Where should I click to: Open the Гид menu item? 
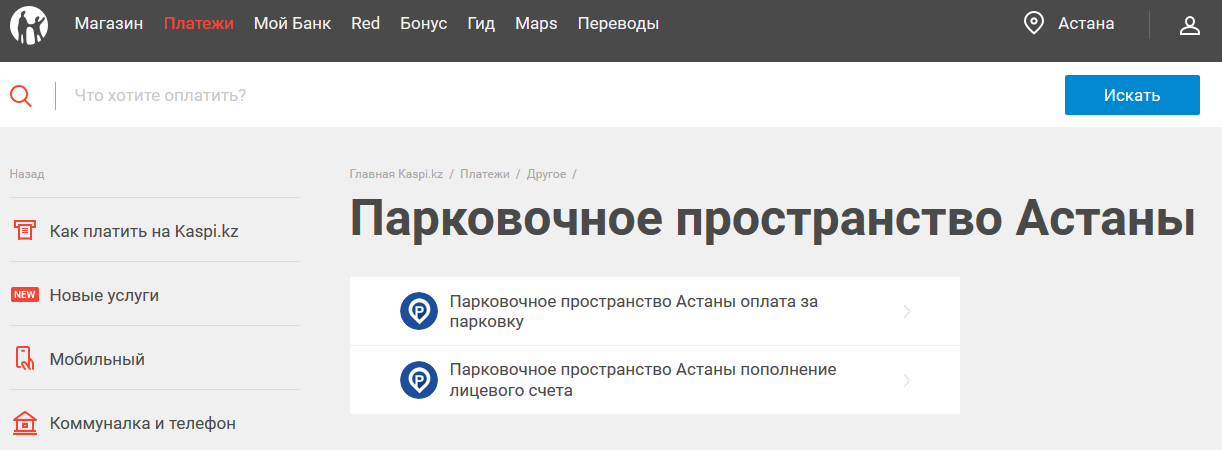(x=481, y=23)
